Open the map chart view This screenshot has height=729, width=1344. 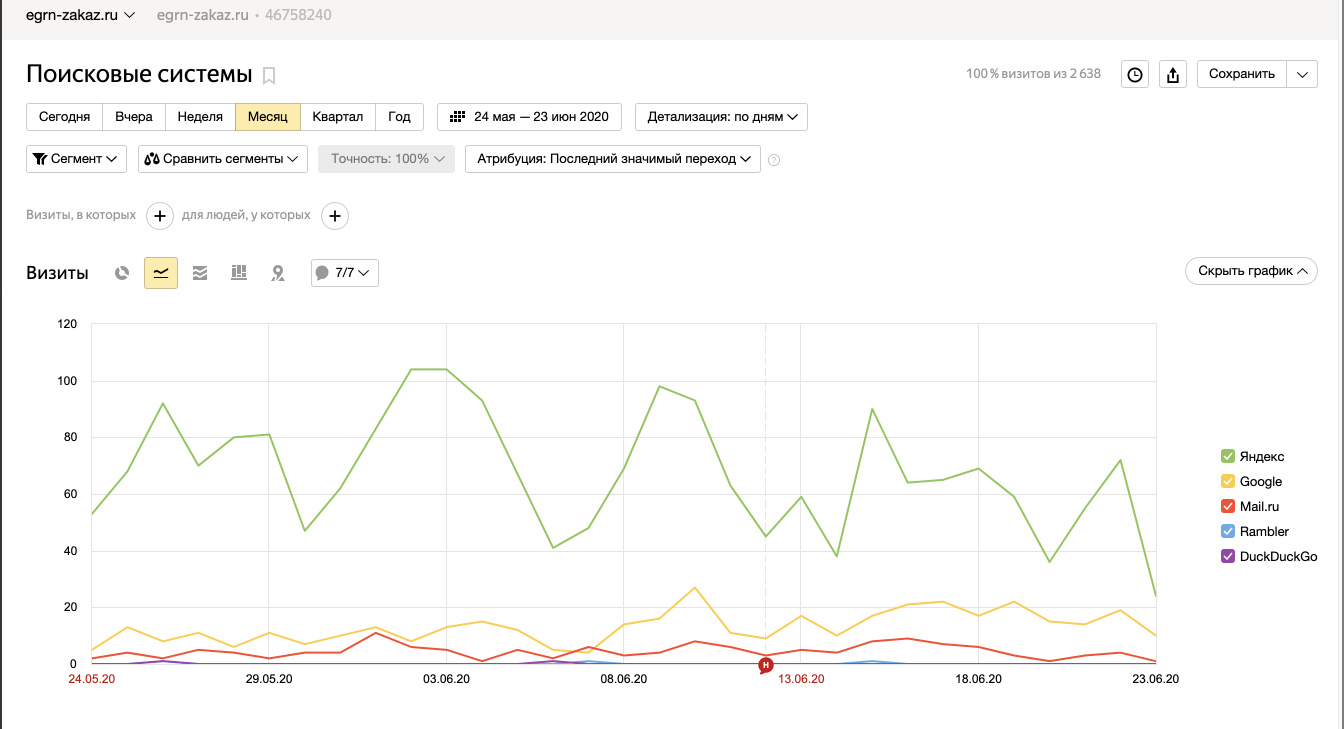pos(278,273)
